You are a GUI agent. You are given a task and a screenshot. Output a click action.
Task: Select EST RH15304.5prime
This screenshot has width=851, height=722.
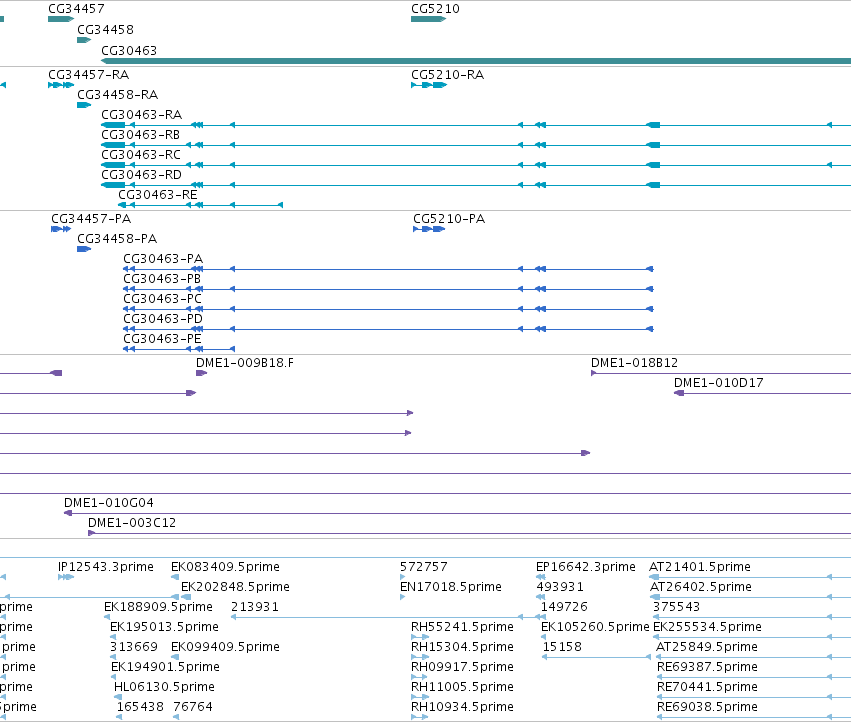pos(462,647)
